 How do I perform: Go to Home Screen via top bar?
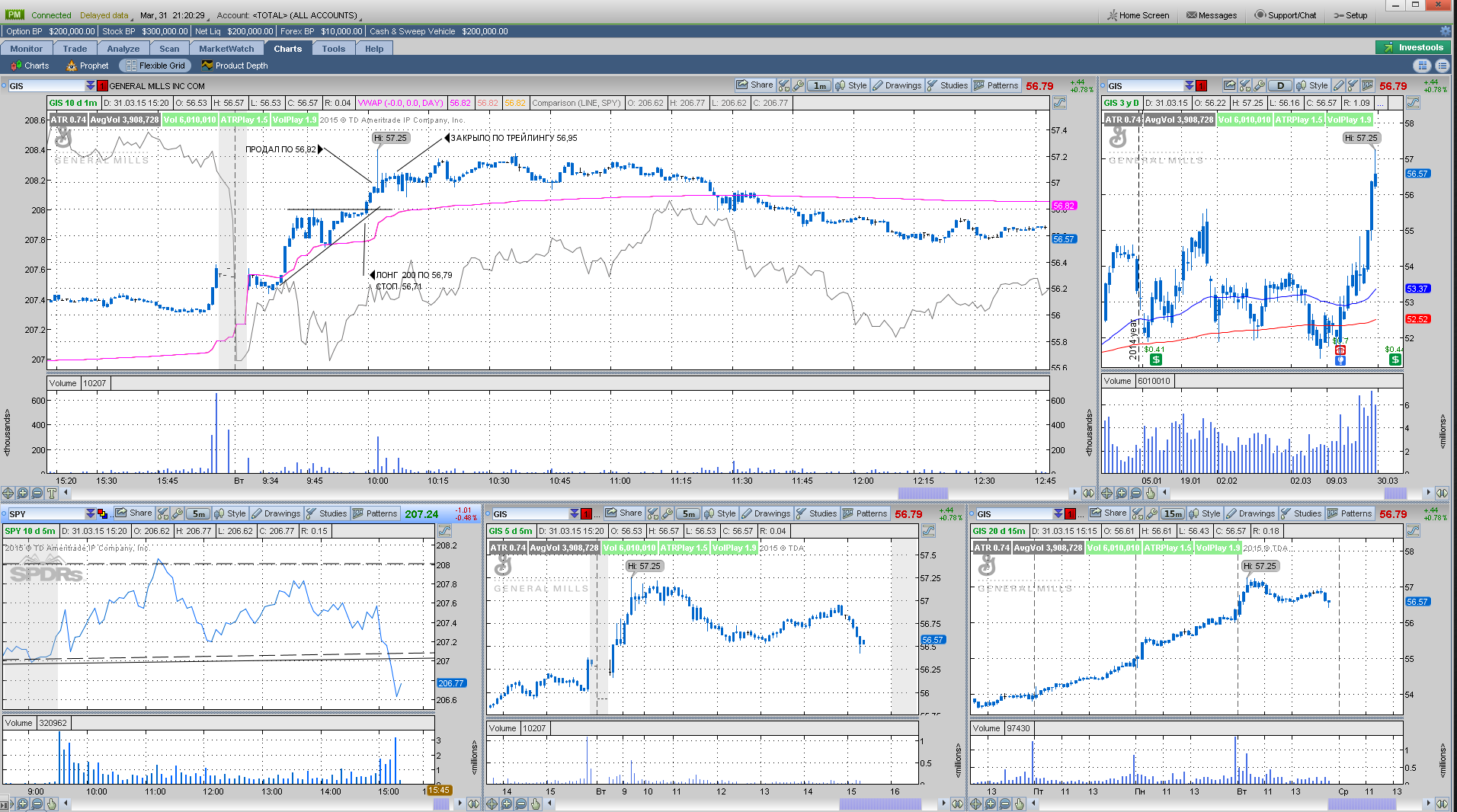(1138, 15)
